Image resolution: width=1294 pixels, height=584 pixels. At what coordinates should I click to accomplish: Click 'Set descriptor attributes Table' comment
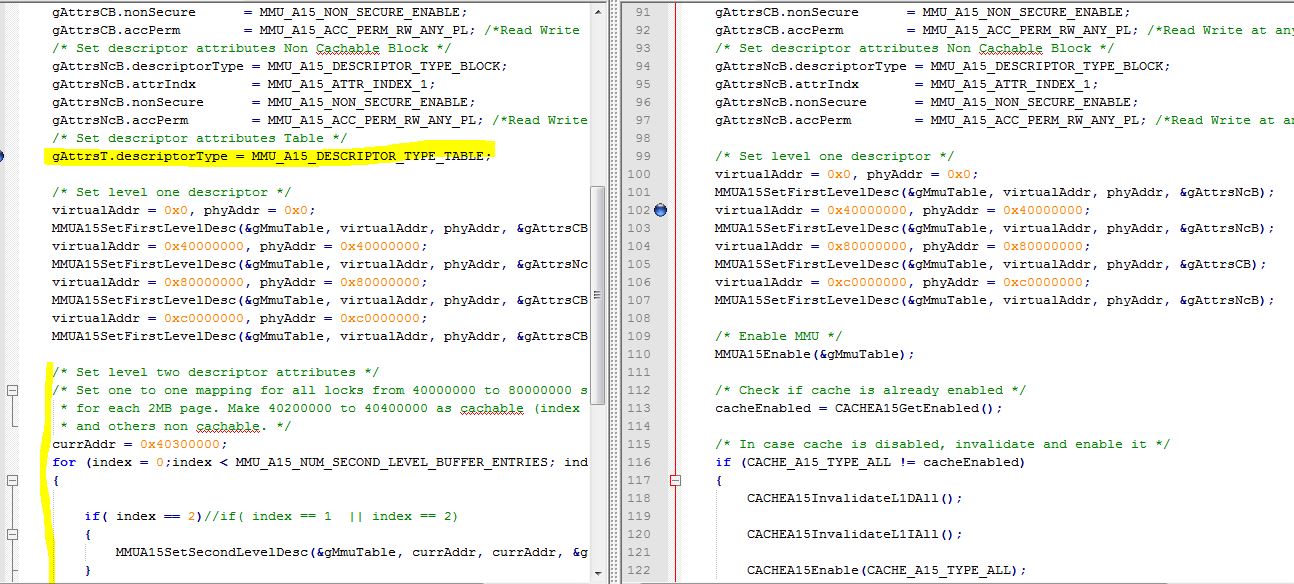click(200, 138)
